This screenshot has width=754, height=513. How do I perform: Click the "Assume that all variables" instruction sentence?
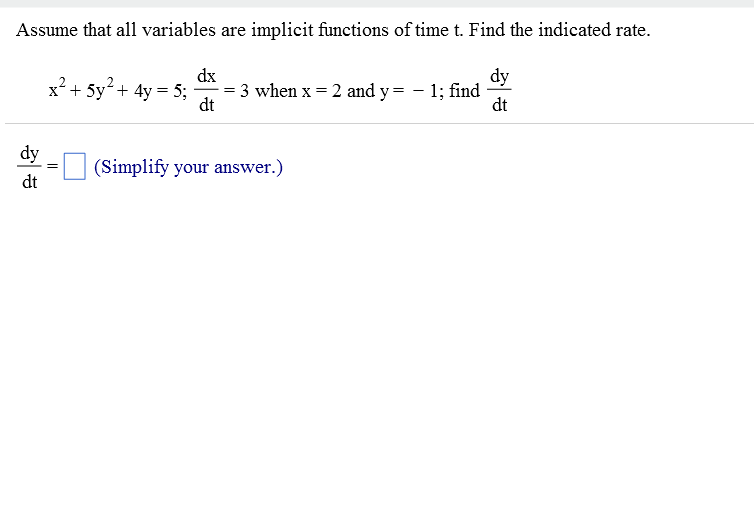click(x=240, y=30)
